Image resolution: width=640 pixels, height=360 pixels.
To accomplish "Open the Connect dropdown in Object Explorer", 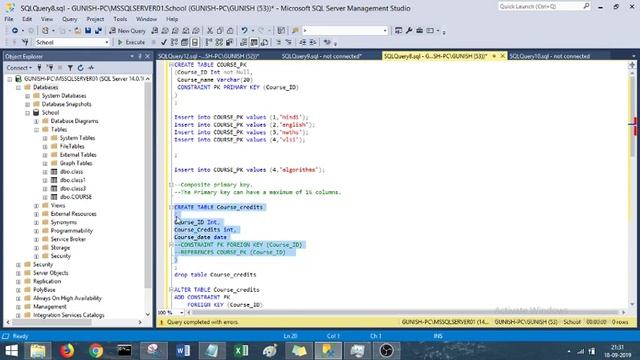I will pyautogui.click(x=19, y=68).
